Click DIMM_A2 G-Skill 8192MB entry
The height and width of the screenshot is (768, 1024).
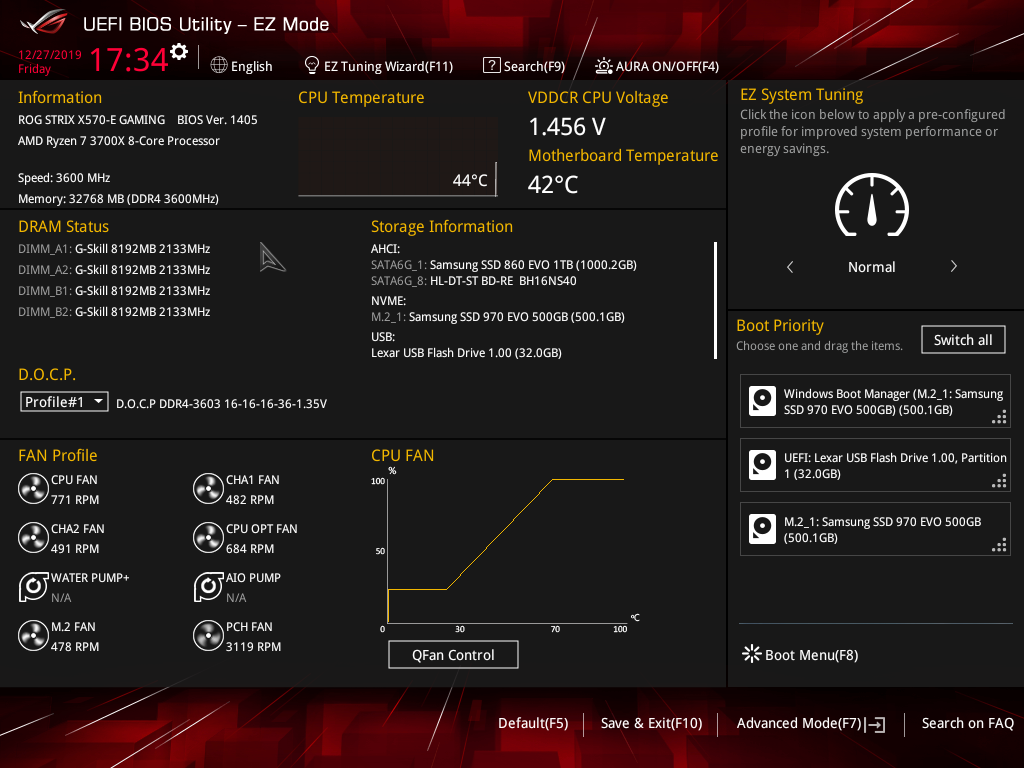(114, 270)
